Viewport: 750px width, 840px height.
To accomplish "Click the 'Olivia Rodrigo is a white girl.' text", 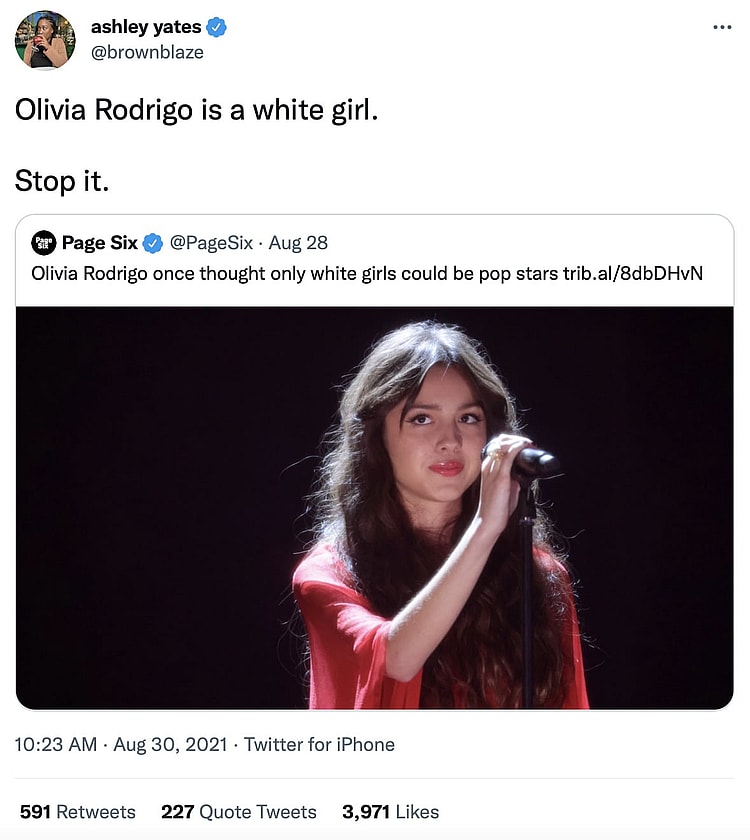I will [x=197, y=110].
